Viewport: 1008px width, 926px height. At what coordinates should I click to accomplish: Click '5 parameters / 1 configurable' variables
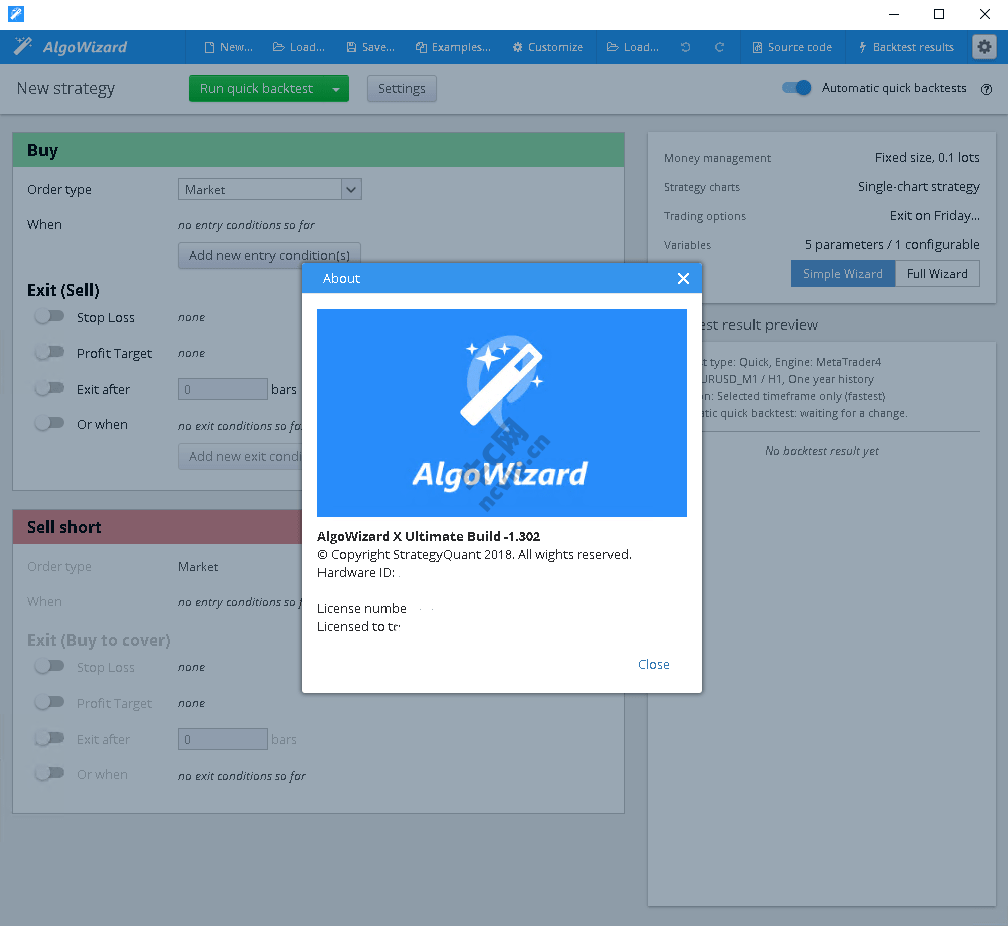(x=892, y=244)
